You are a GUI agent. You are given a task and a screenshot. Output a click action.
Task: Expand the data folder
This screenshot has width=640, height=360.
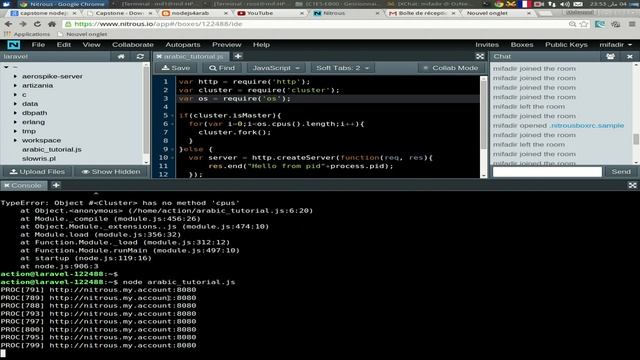click(x=16, y=104)
